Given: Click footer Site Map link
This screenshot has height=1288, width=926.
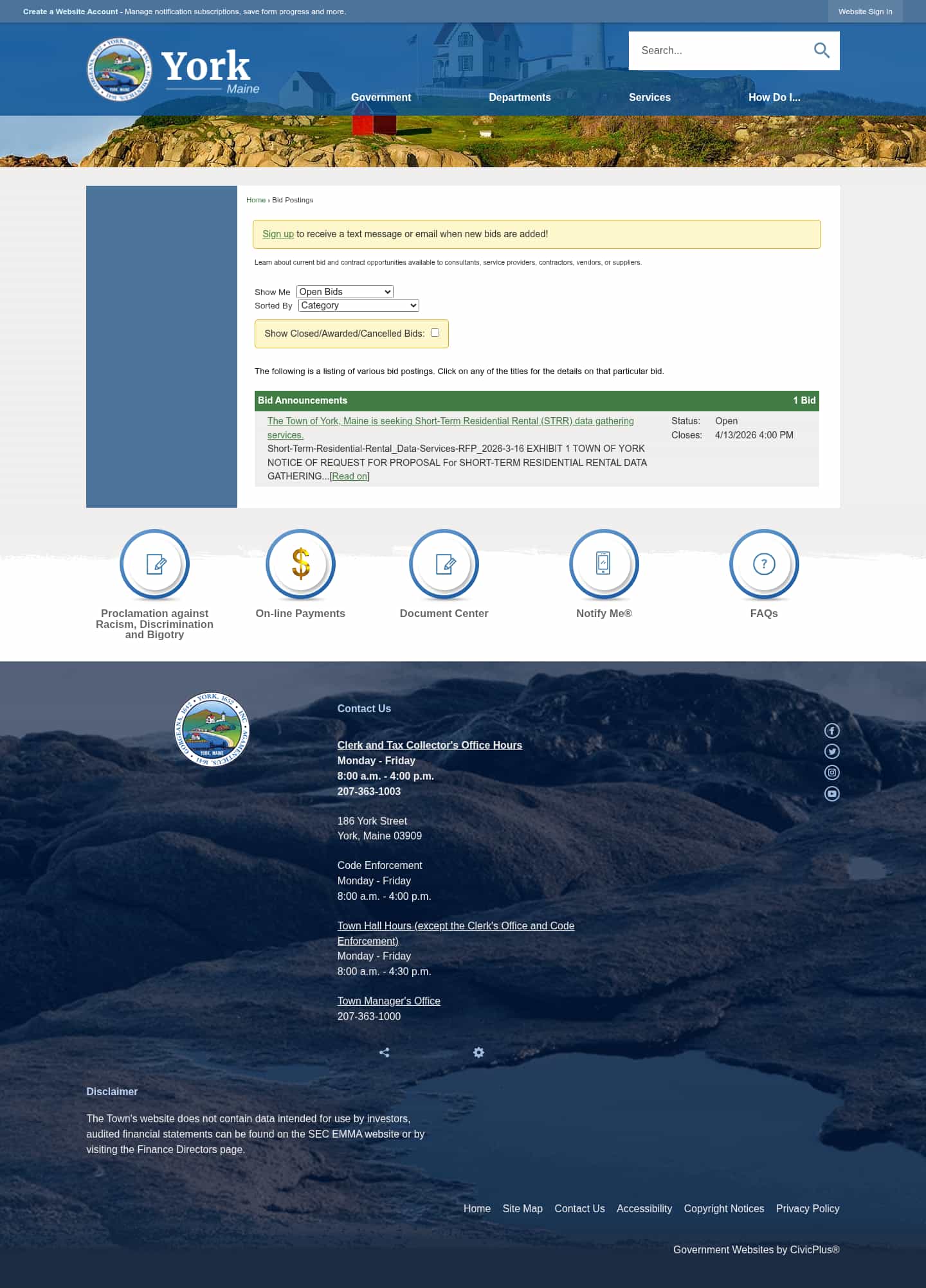Looking at the screenshot, I should pos(522,1208).
